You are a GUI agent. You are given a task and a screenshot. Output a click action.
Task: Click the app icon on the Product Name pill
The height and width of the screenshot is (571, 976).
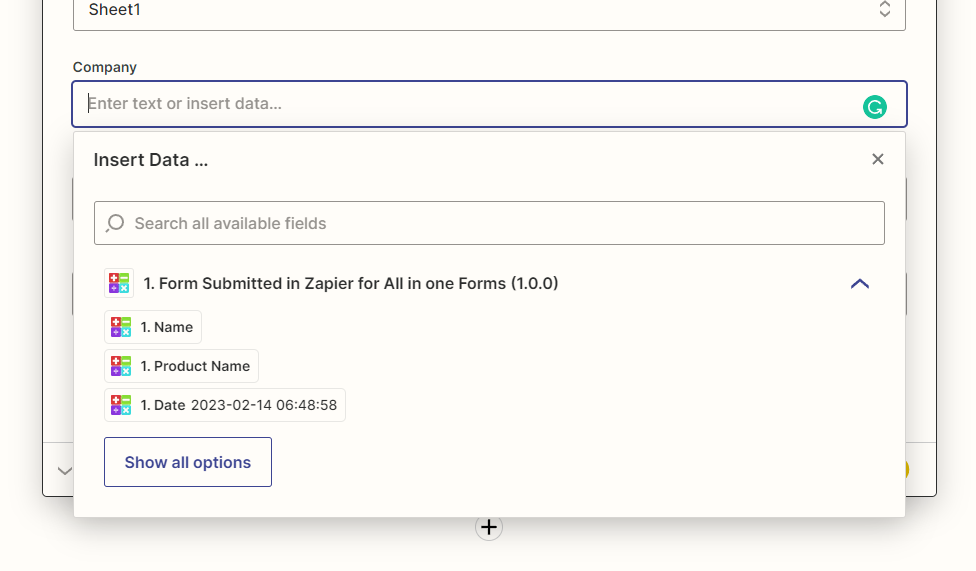pos(121,366)
